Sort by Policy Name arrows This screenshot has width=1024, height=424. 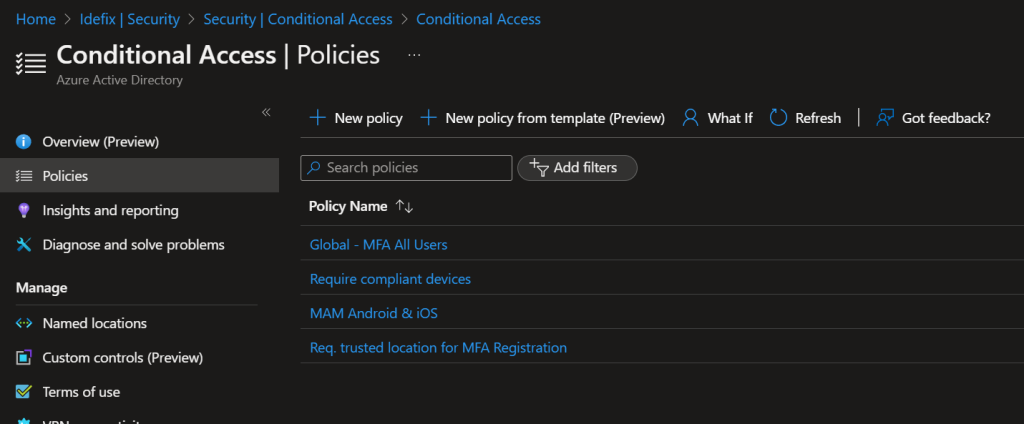(404, 206)
